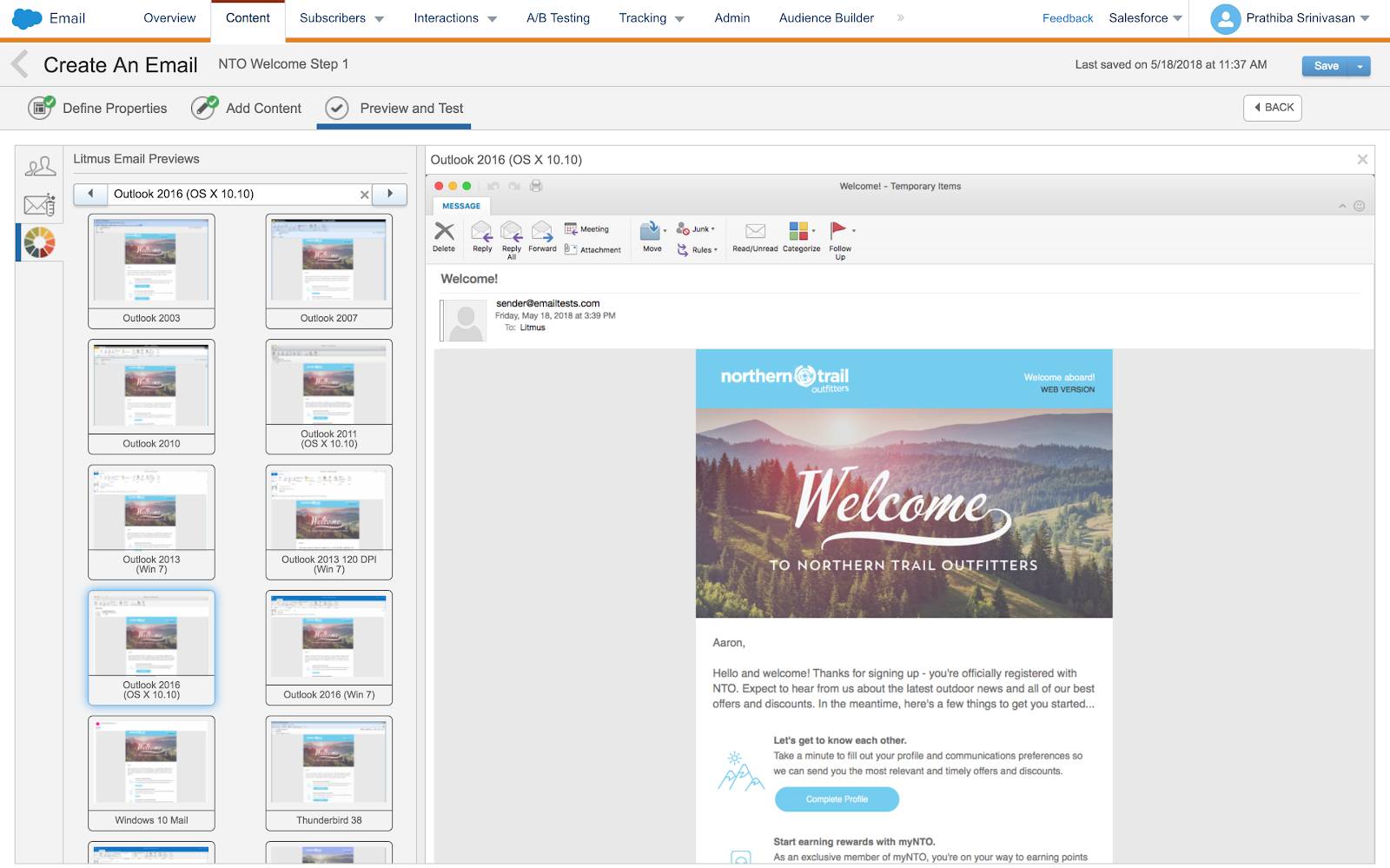Click the user avatar icon
This screenshot has width=1390, height=868.
1225,18
